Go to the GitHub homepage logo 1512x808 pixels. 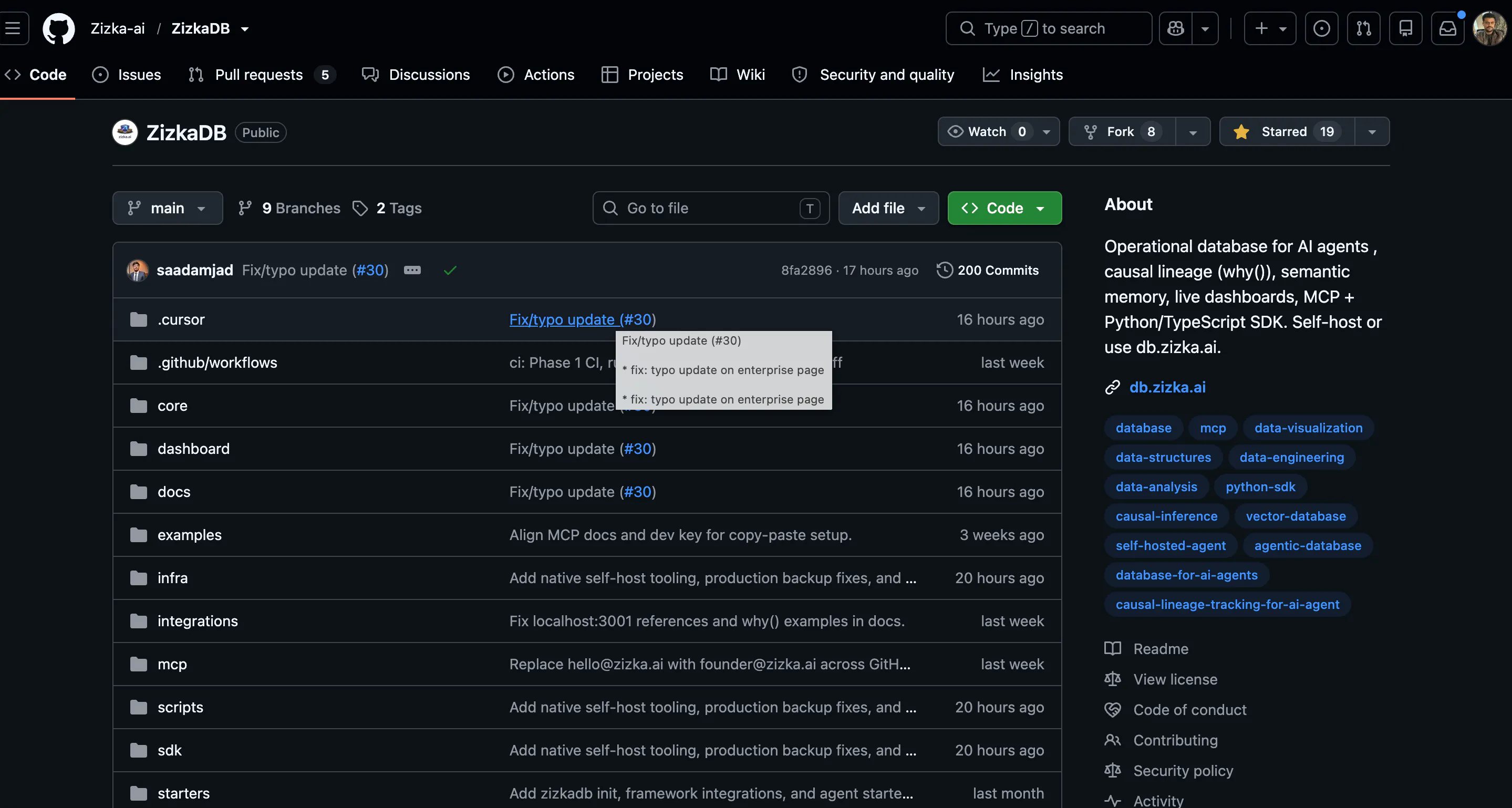pos(59,28)
